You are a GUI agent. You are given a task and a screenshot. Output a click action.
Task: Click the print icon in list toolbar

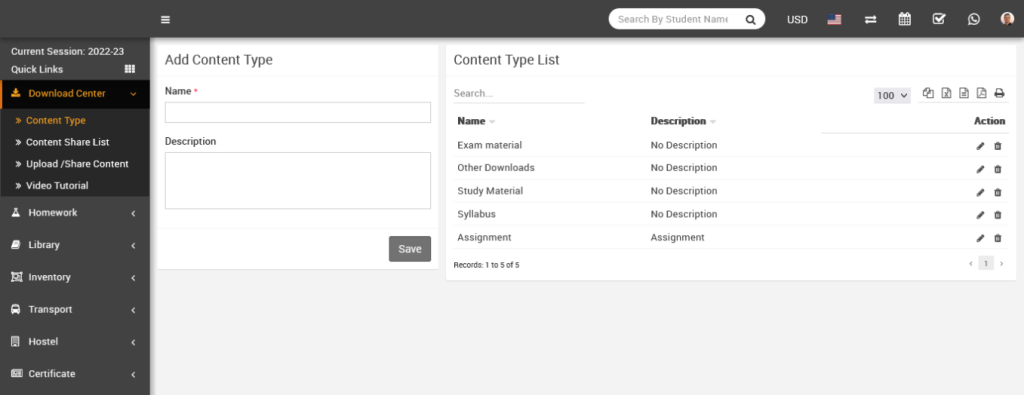click(x=999, y=93)
